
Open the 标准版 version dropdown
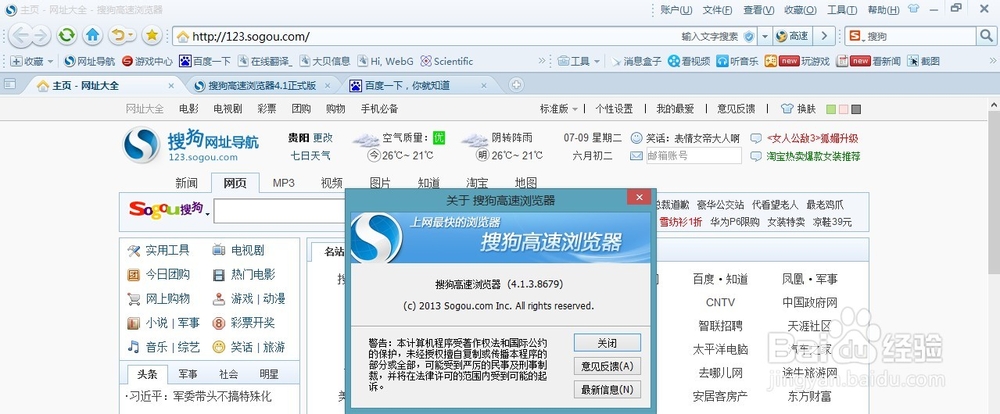[x=559, y=109]
